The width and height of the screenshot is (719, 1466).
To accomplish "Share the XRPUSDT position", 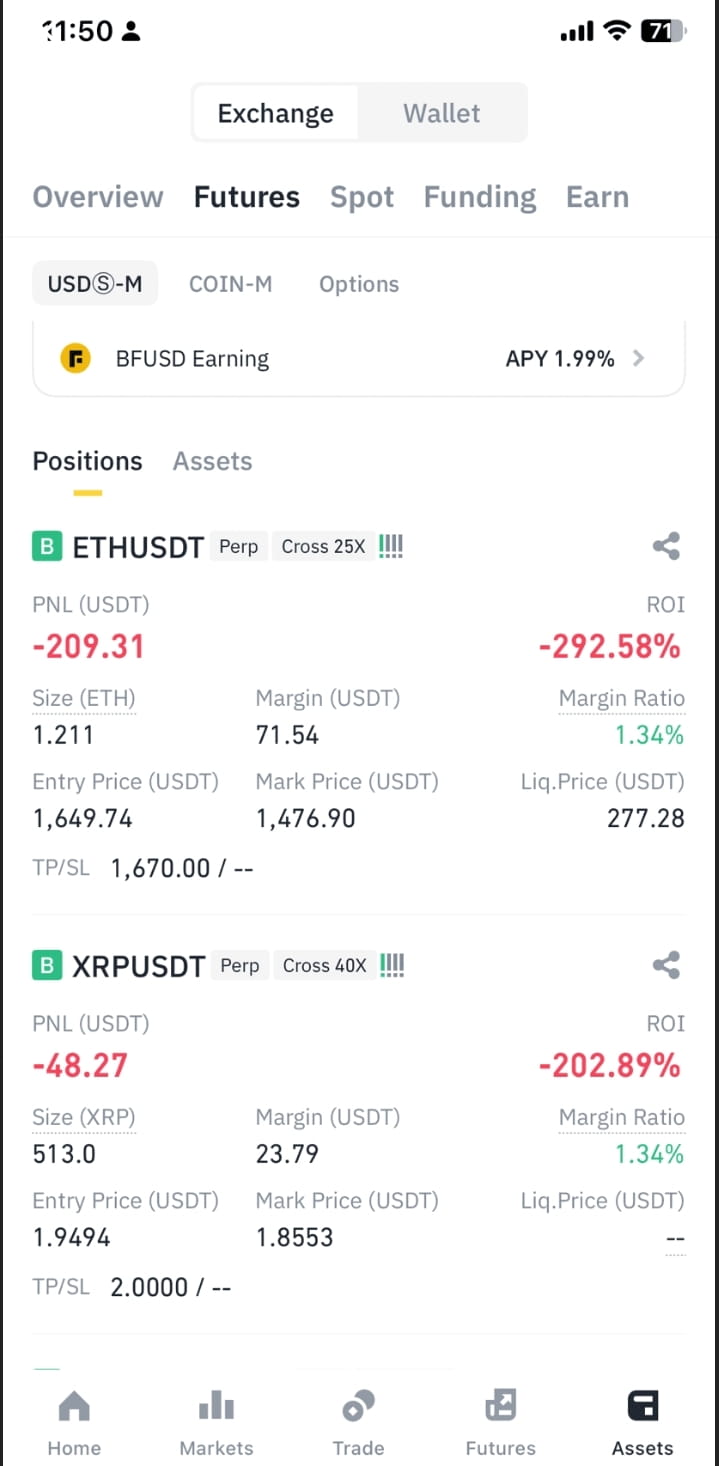I will click(x=666, y=965).
